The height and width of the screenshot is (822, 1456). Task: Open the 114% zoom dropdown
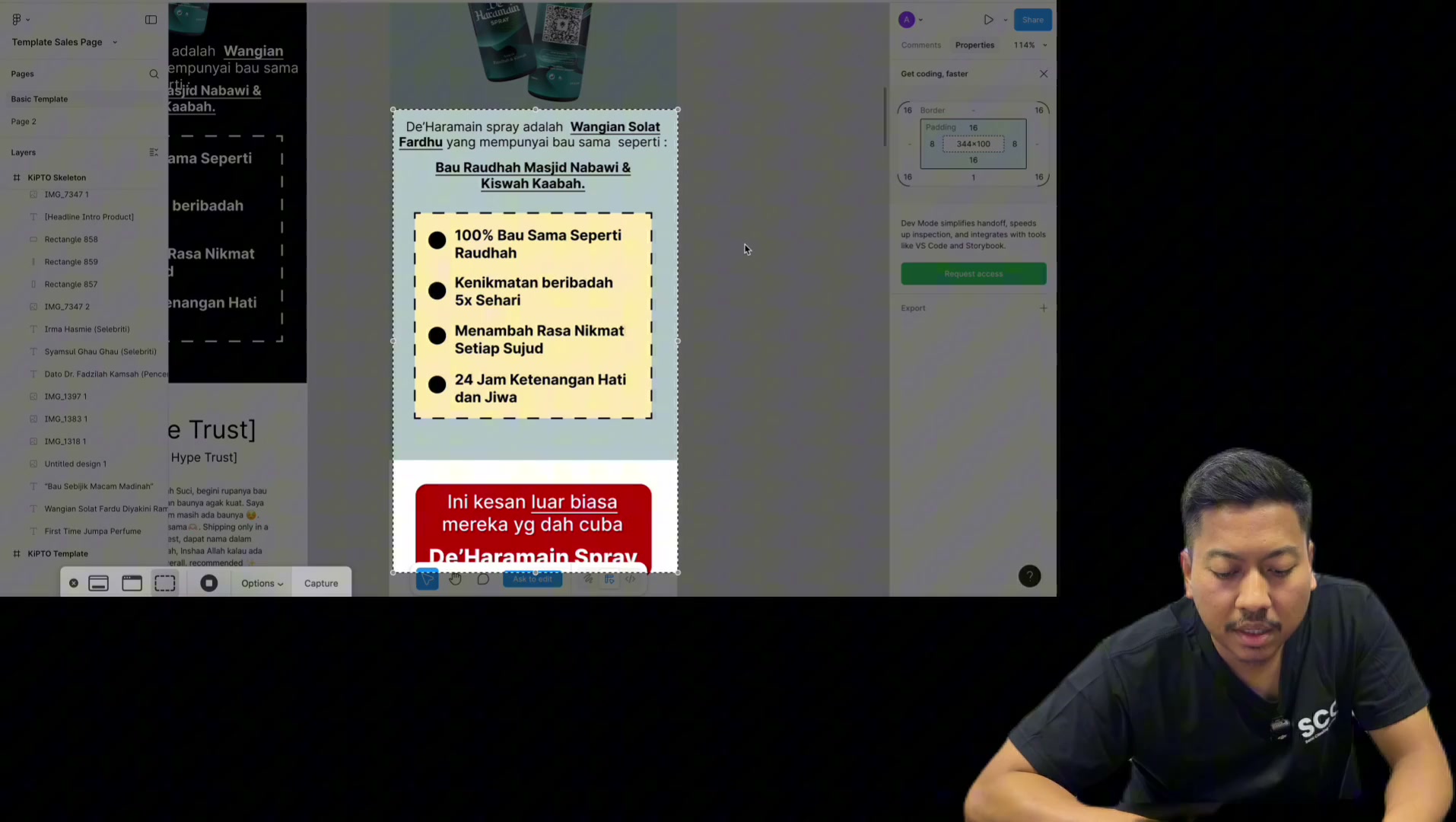[1030, 45]
